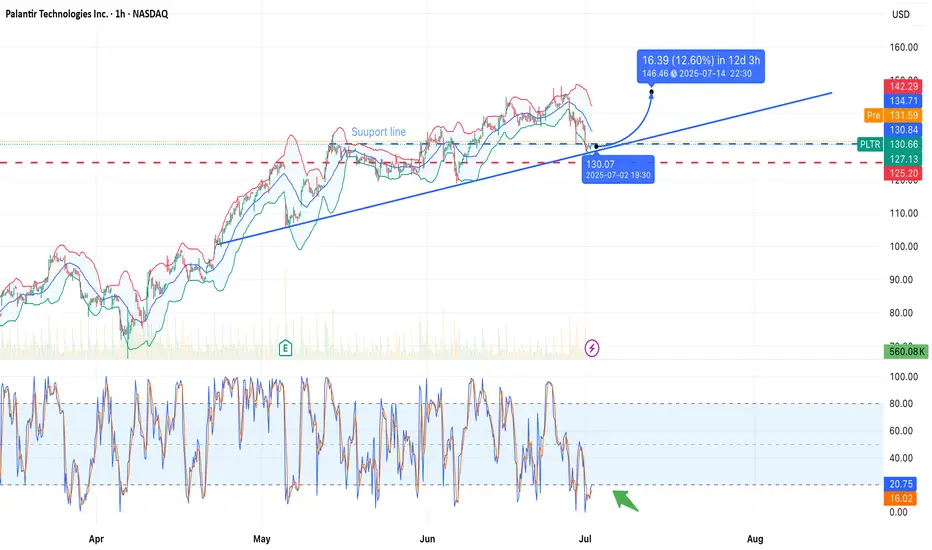Click the May label on time axis
The image size is (932, 550).
(x=262, y=539)
